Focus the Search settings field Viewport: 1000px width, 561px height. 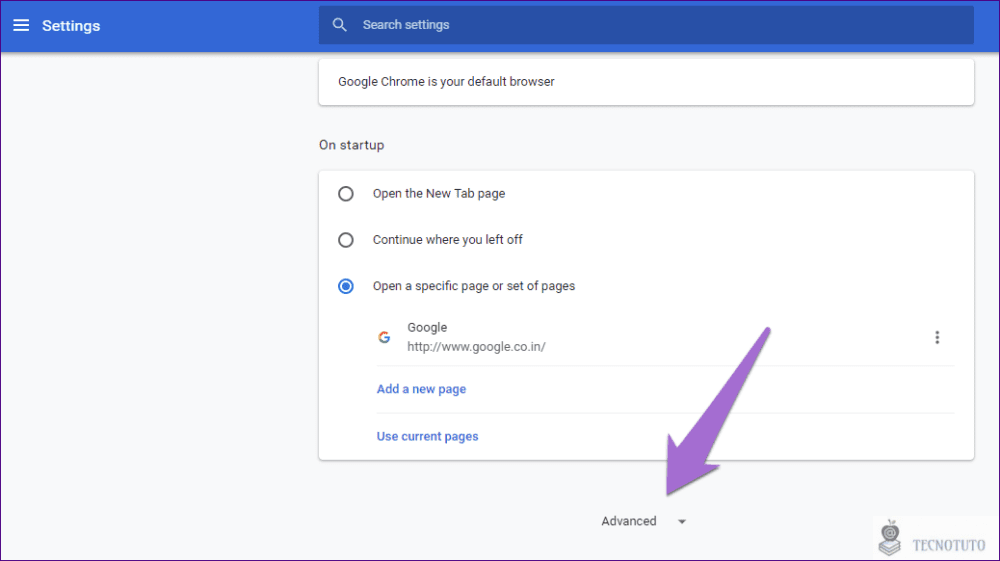[x=646, y=25]
